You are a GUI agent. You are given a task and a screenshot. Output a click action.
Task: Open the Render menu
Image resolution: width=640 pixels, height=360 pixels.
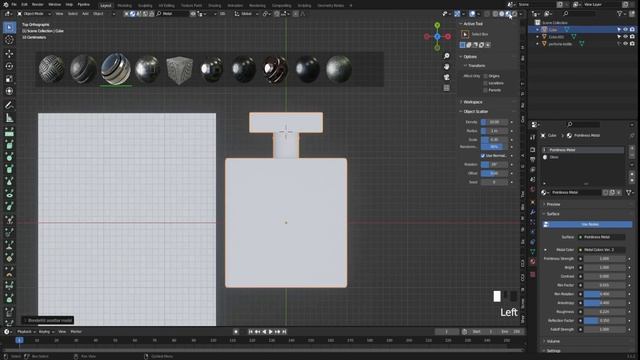38,5
